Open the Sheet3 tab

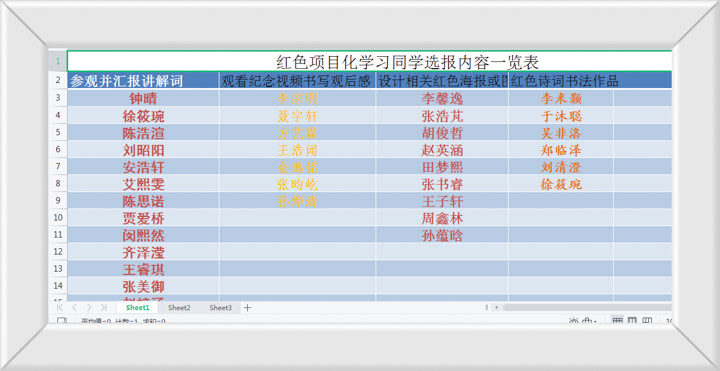(220, 308)
